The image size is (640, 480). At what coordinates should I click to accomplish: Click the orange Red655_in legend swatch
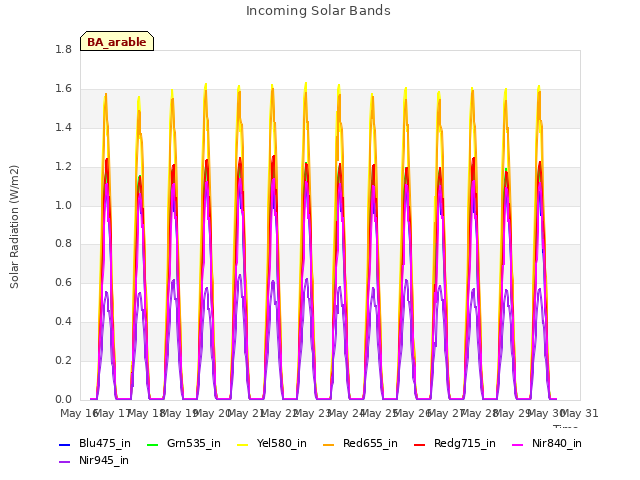coord(329,444)
